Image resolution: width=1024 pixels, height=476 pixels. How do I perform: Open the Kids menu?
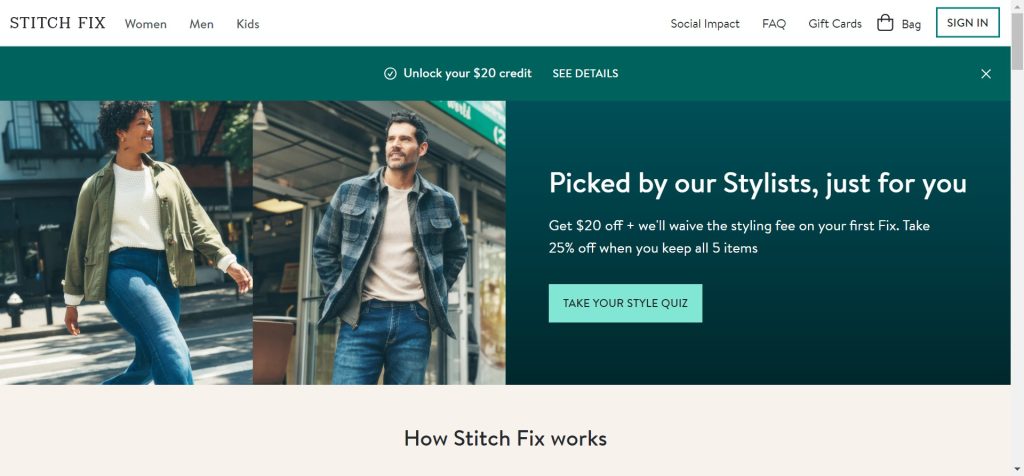tap(248, 24)
